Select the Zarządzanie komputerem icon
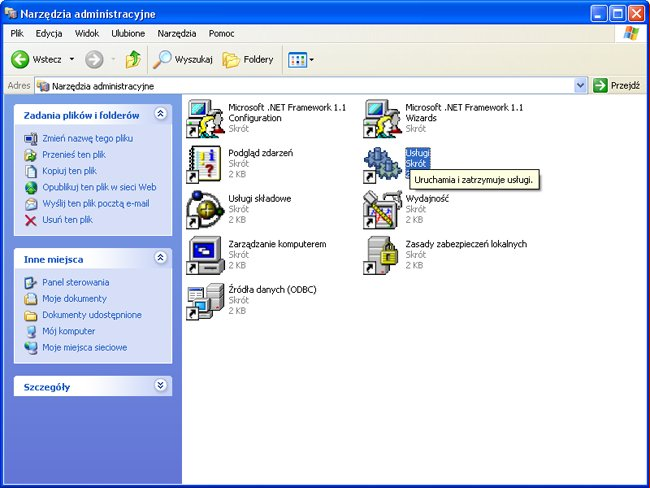The image size is (650, 488). point(205,255)
